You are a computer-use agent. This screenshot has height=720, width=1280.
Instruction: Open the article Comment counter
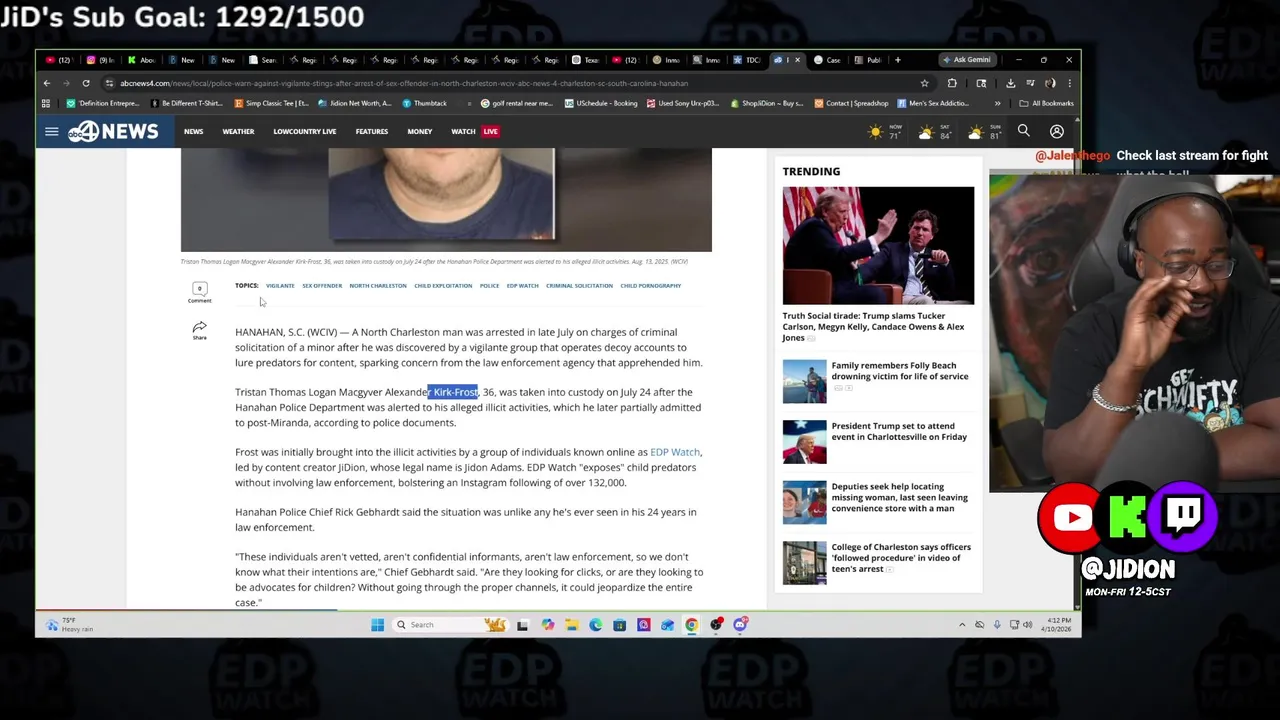pyautogui.click(x=199, y=292)
